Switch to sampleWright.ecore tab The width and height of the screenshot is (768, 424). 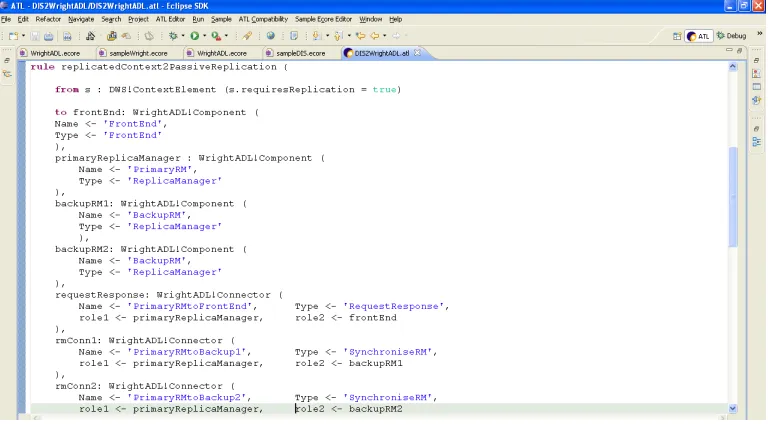(138, 53)
